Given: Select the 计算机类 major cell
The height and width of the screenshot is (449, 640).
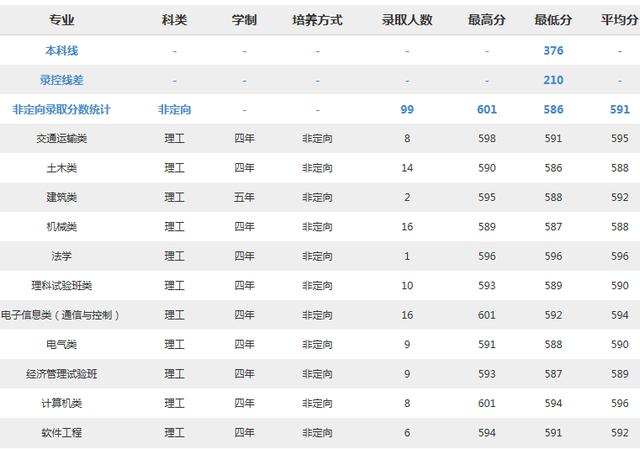Looking at the screenshot, I should pos(62,403).
